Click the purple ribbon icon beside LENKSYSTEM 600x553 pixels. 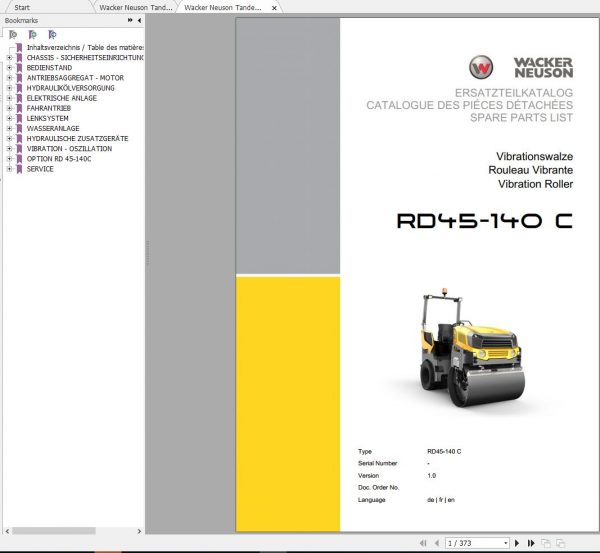19,119
